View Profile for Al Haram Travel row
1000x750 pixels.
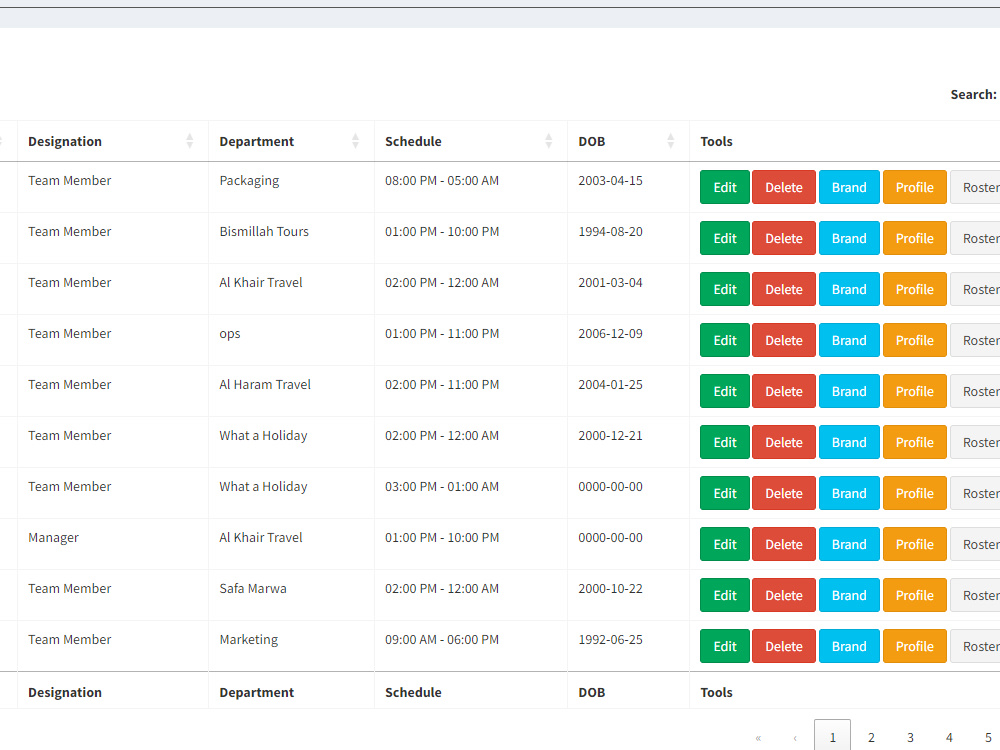[915, 391]
